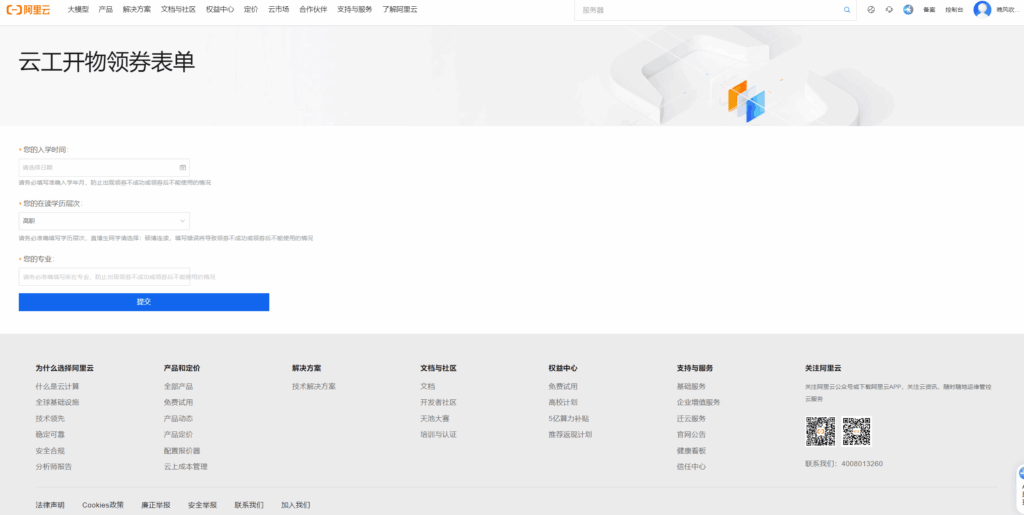Click the blue AI assistant icon in header
This screenshot has width=1024, height=515.
(908, 10)
